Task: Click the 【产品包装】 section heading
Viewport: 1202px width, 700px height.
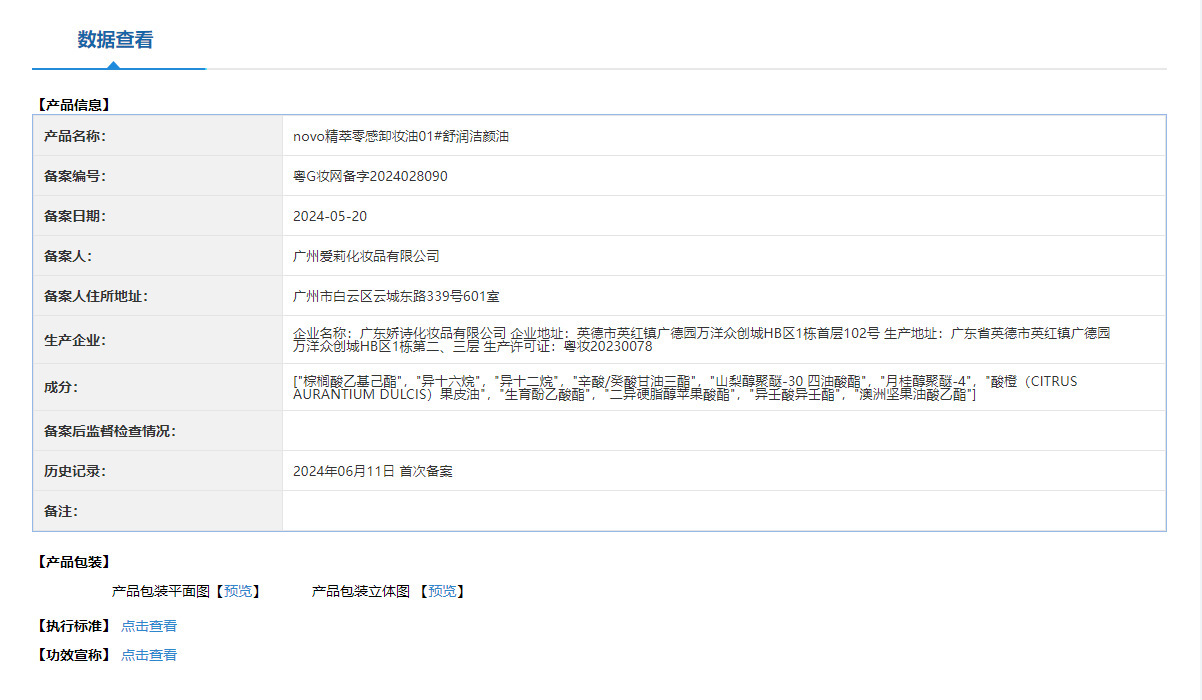Action: (73, 562)
